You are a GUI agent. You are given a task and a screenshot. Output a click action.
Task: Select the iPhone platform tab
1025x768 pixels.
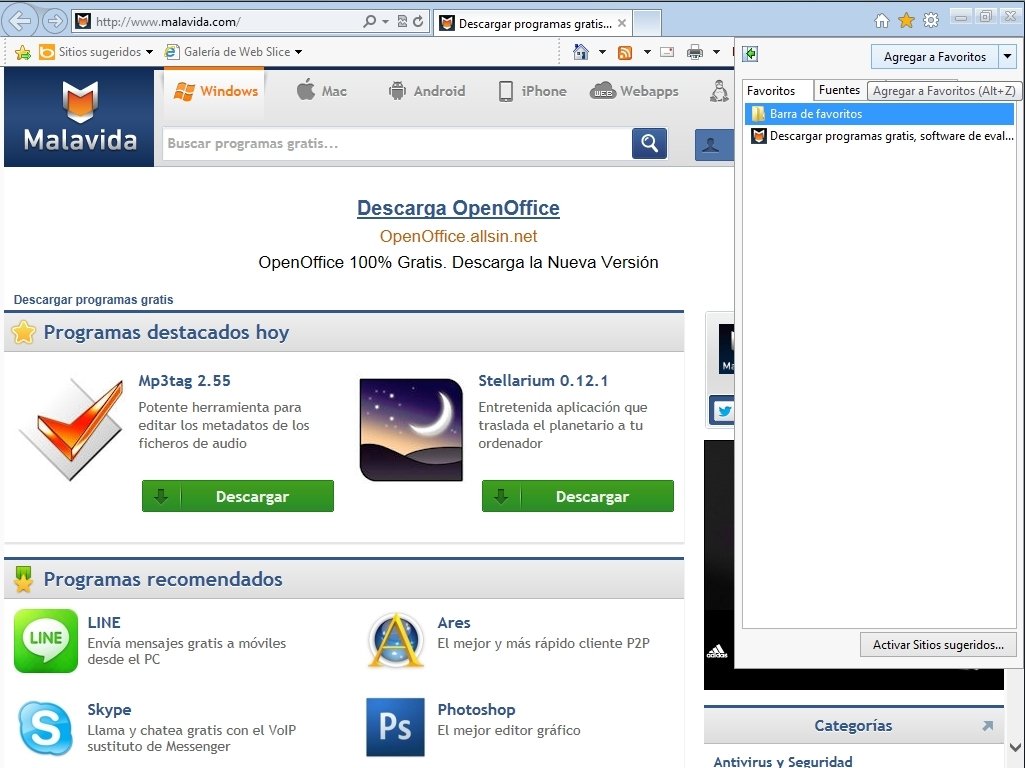532,91
